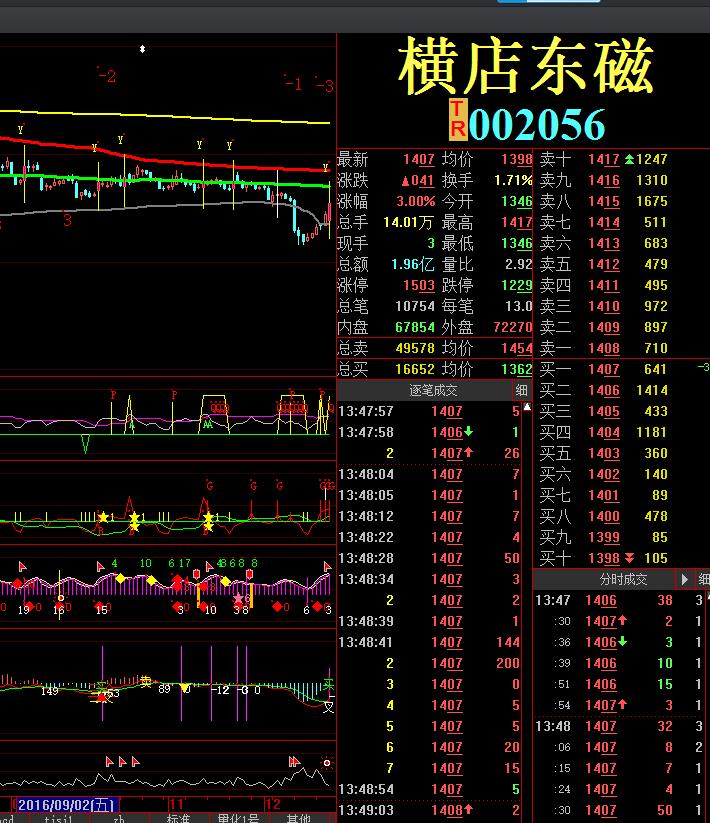Click the stock name 横店东磁
This screenshot has height=823, width=710.
pos(526,67)
